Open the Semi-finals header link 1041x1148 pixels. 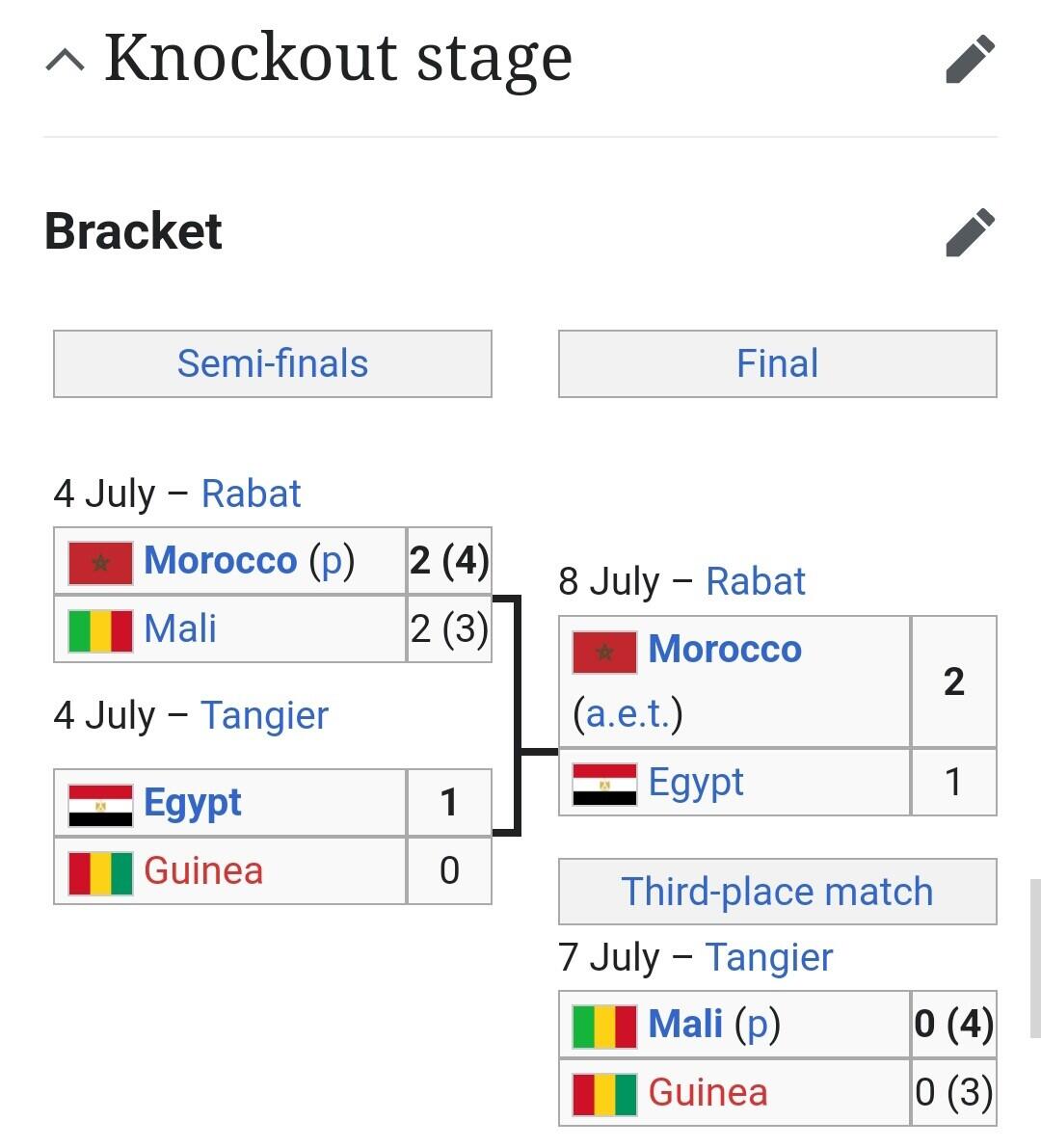(273, 364)
